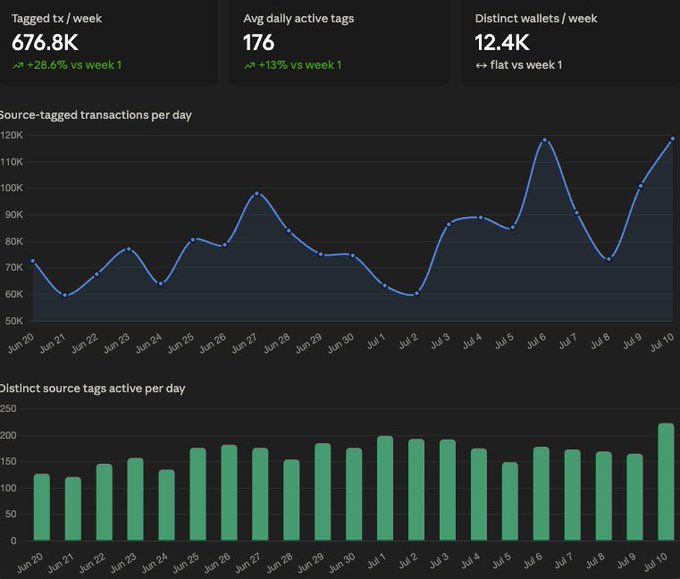Screen dimensions: 680x579
Task: Click the 'flat vs week 1' text
Action: click(526, 65)
